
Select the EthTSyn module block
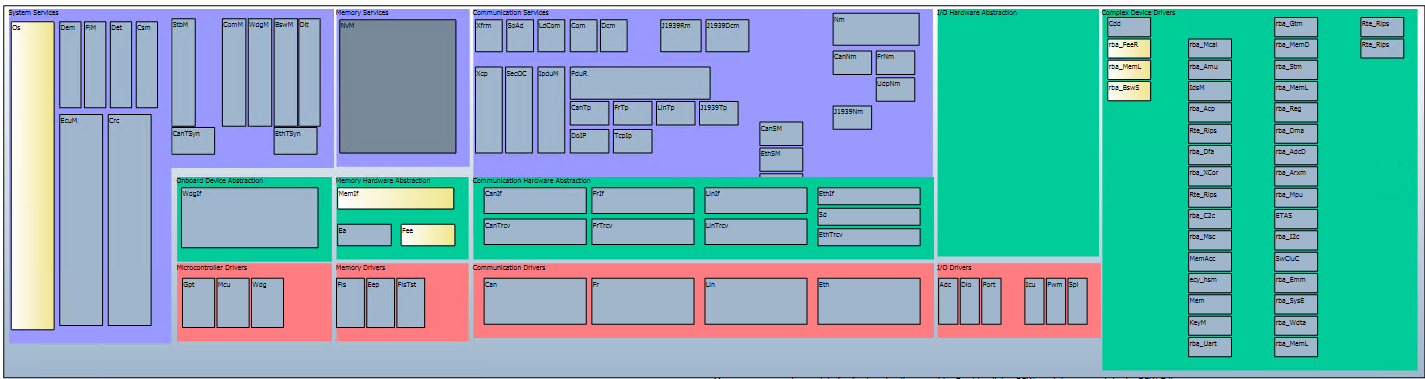[x=295, y=141]
